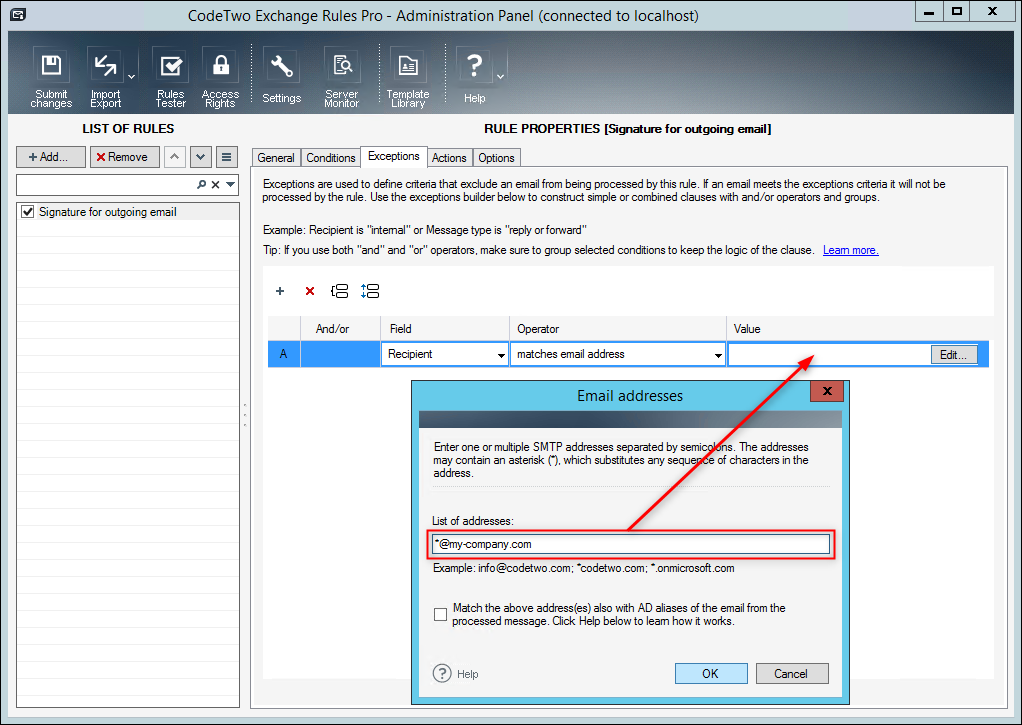
Task: Select exception row A
Action: click(x=284, y=354)
